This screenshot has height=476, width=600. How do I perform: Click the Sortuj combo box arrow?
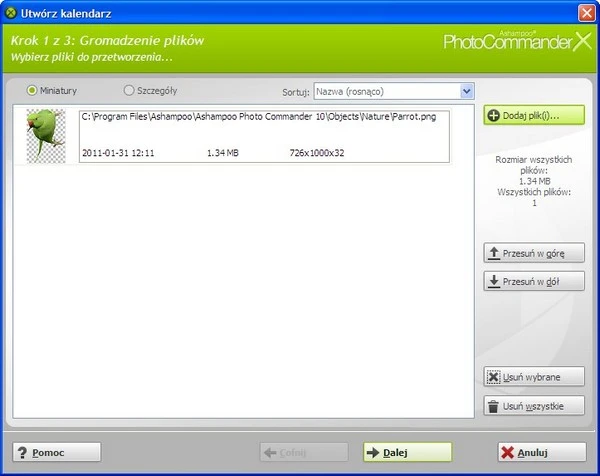pyautogui.click(x=466, y=91)
